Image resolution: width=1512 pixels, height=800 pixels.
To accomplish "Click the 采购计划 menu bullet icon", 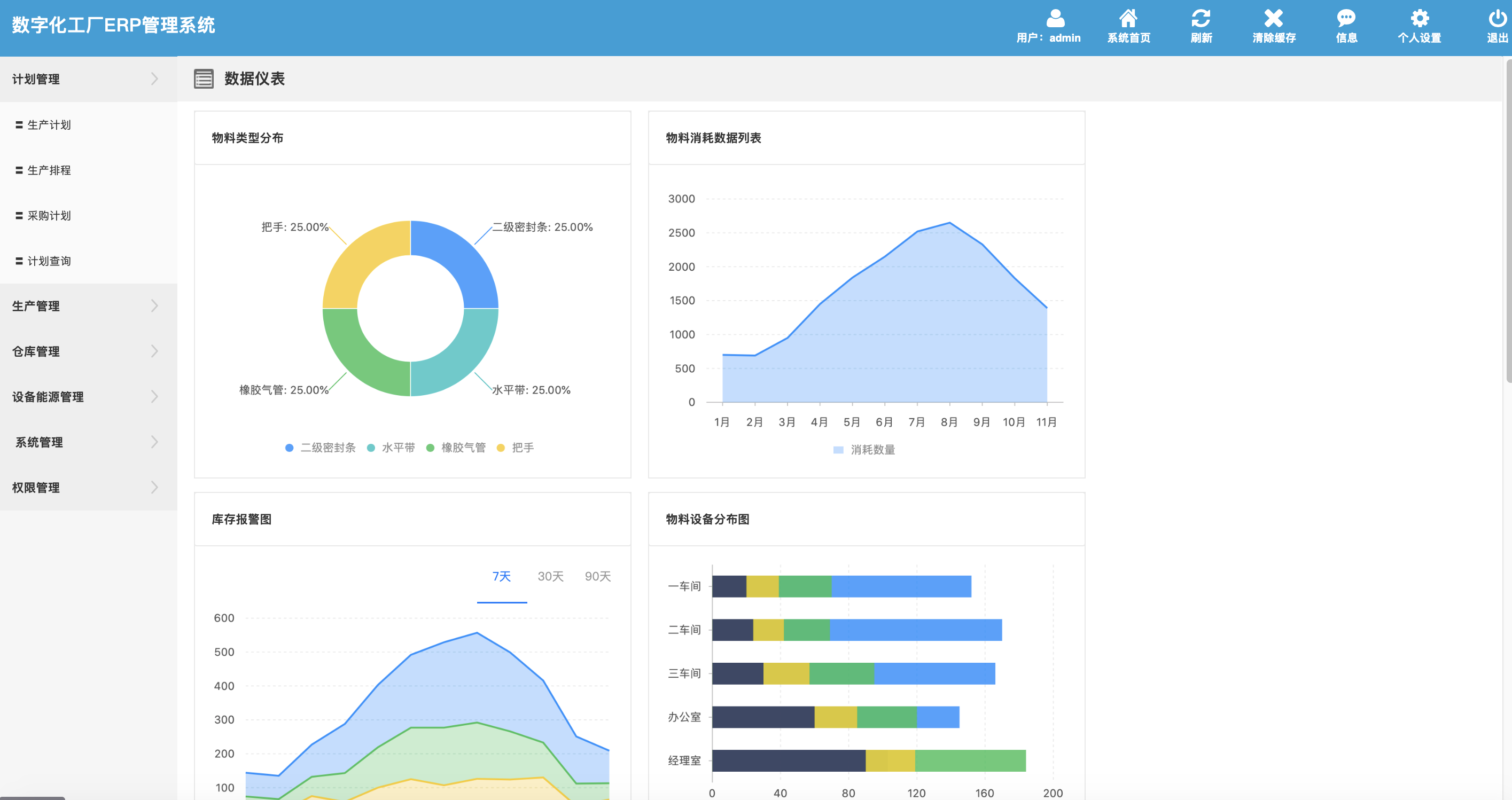I will [x=19, y=216].
